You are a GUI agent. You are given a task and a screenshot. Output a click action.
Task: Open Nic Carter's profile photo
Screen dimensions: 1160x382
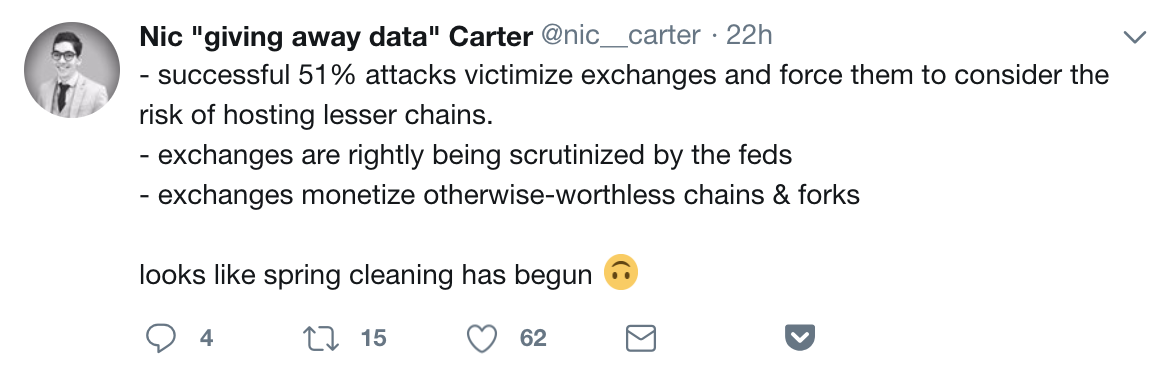[x=72, y=70]
